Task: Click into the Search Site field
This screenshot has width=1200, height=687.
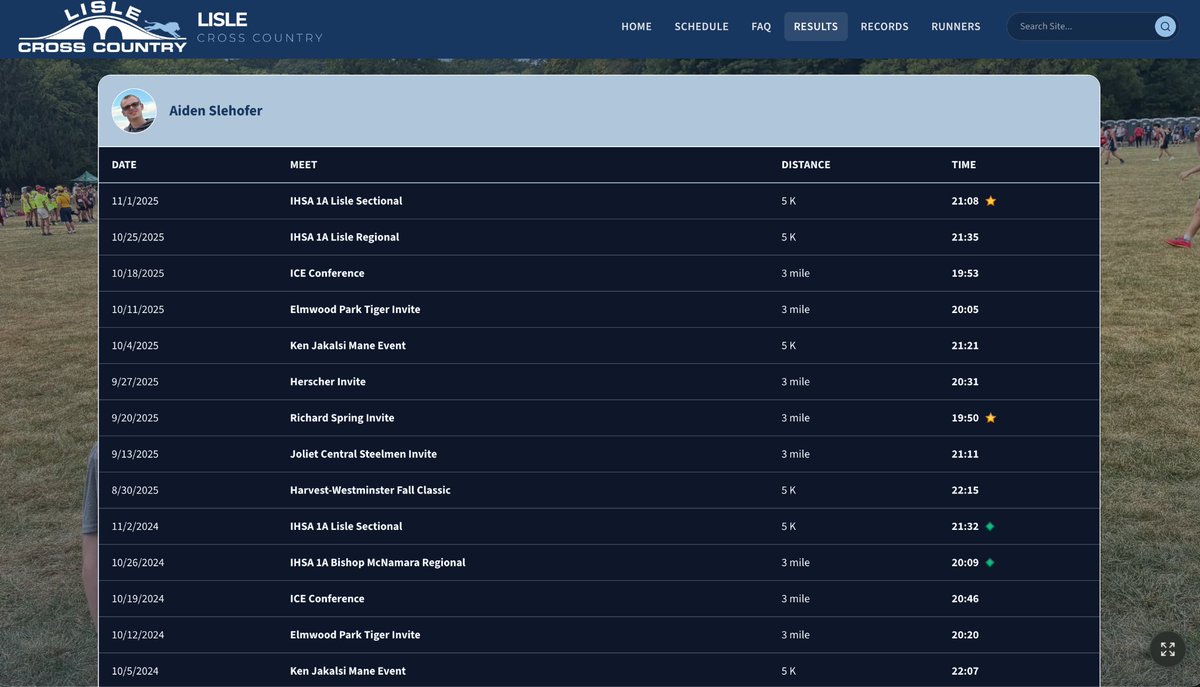Action: coord(1083,27)
